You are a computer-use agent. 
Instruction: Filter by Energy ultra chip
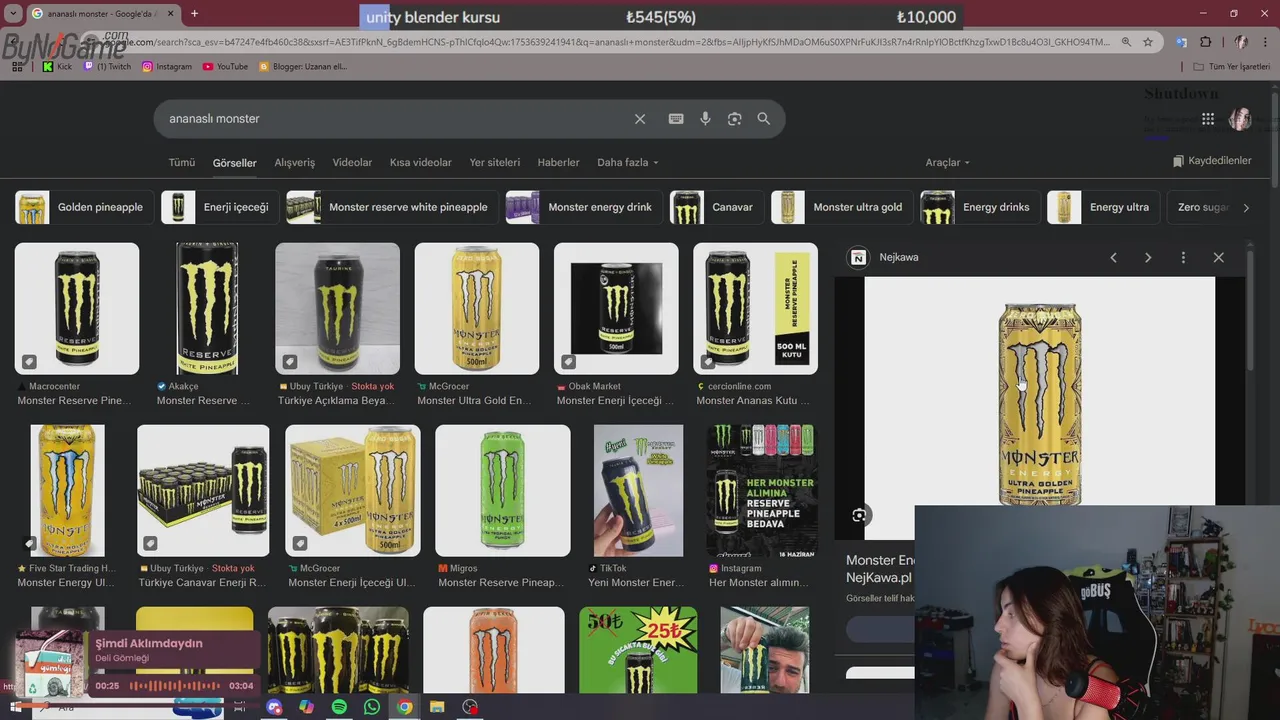(x=1103, y=207)
